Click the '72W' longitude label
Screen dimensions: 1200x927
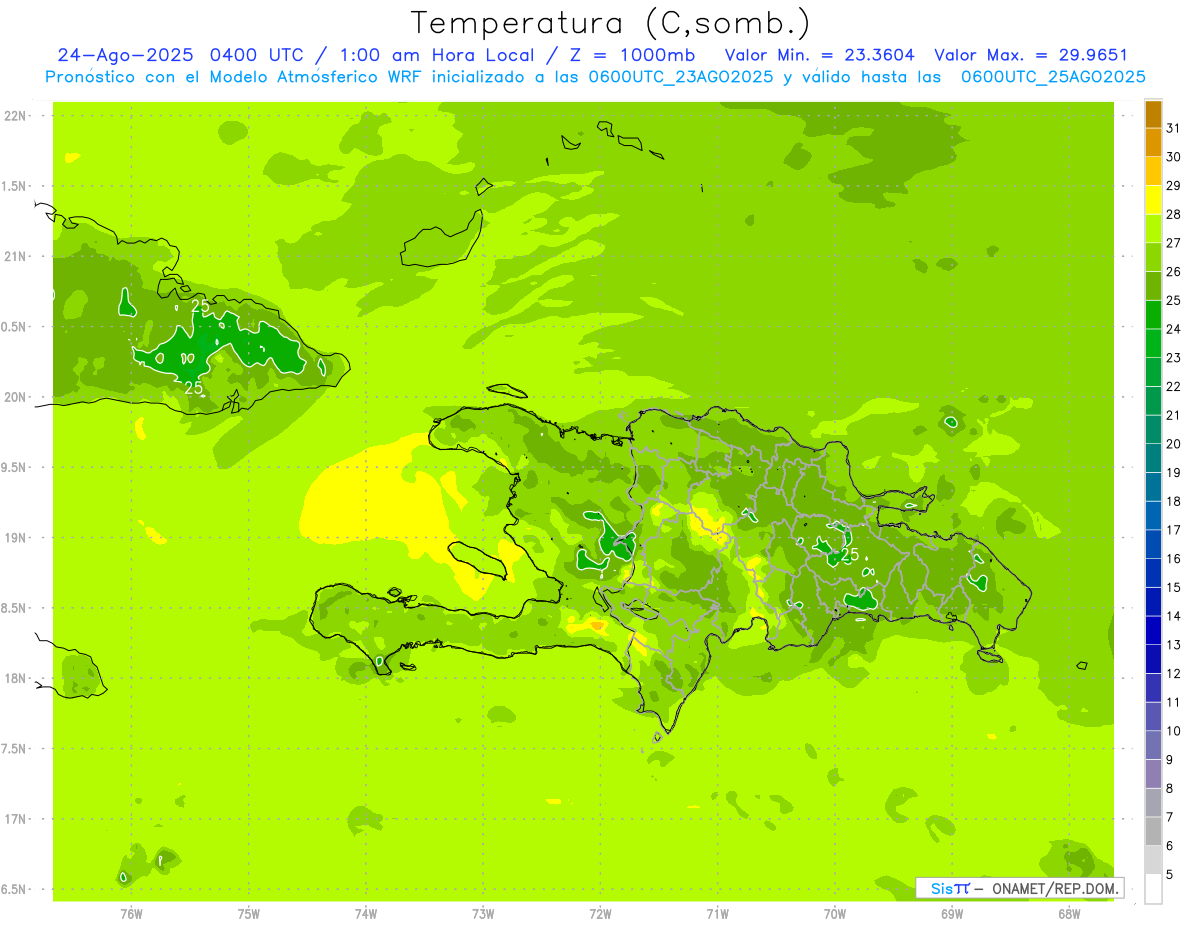(600, 913)
